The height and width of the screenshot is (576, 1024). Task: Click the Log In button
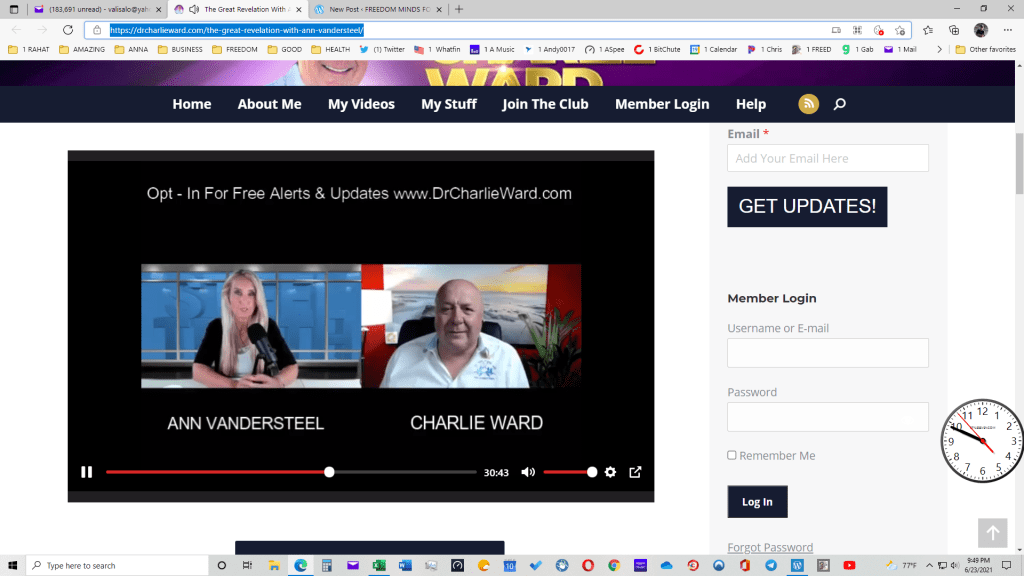[x=757, y=502]
